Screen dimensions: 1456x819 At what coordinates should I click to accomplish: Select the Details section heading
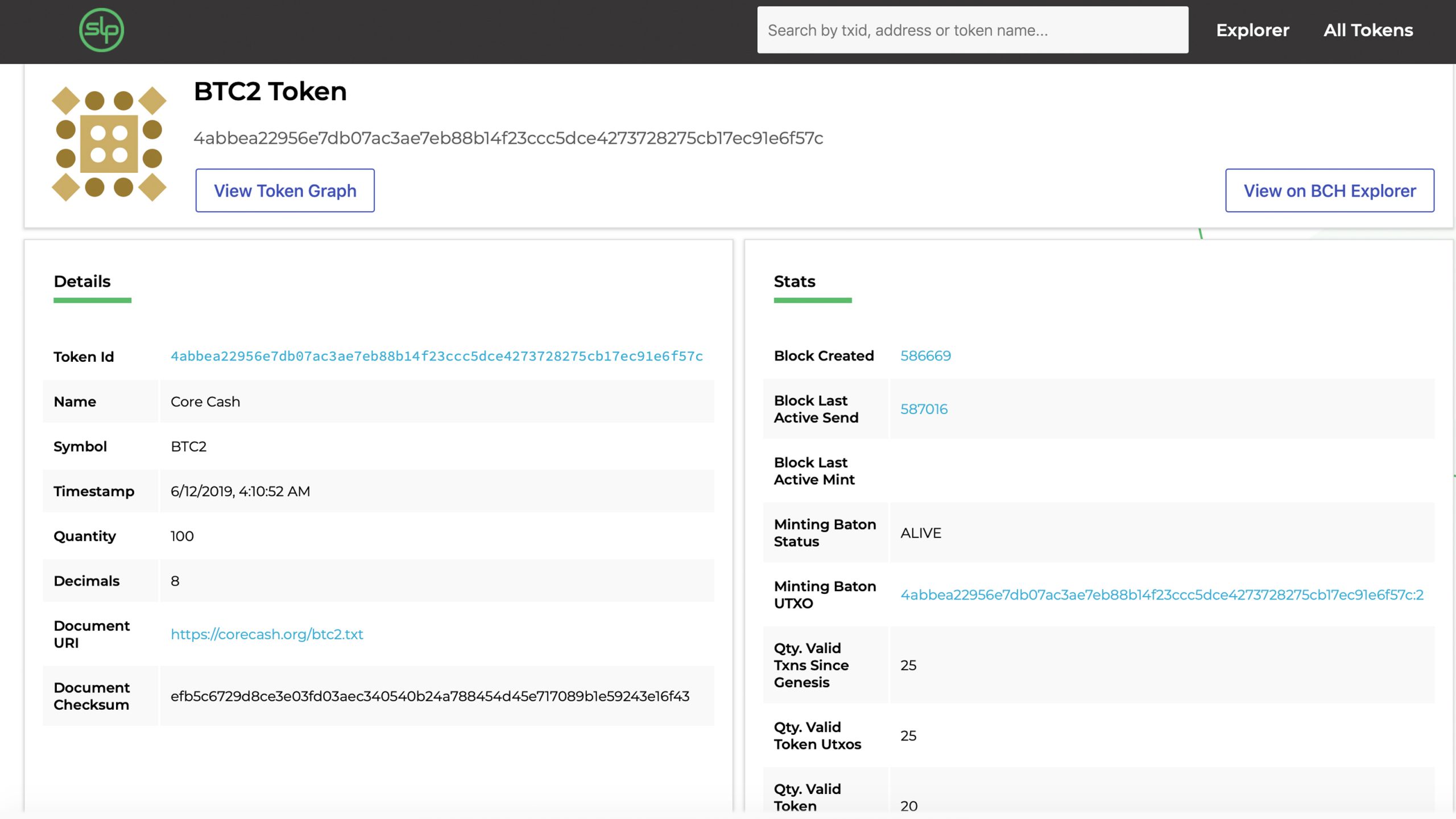pyautogui.click(x=82, y=282)
